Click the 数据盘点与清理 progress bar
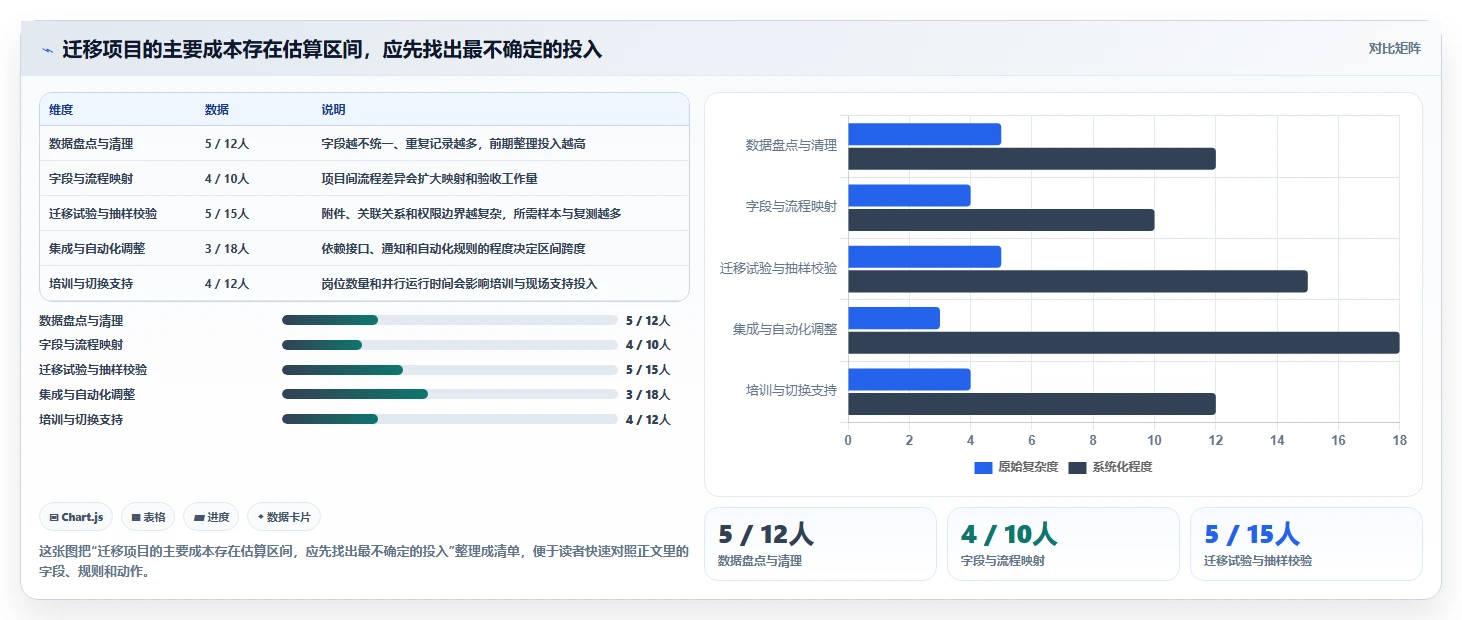 (x=450, y=320)
